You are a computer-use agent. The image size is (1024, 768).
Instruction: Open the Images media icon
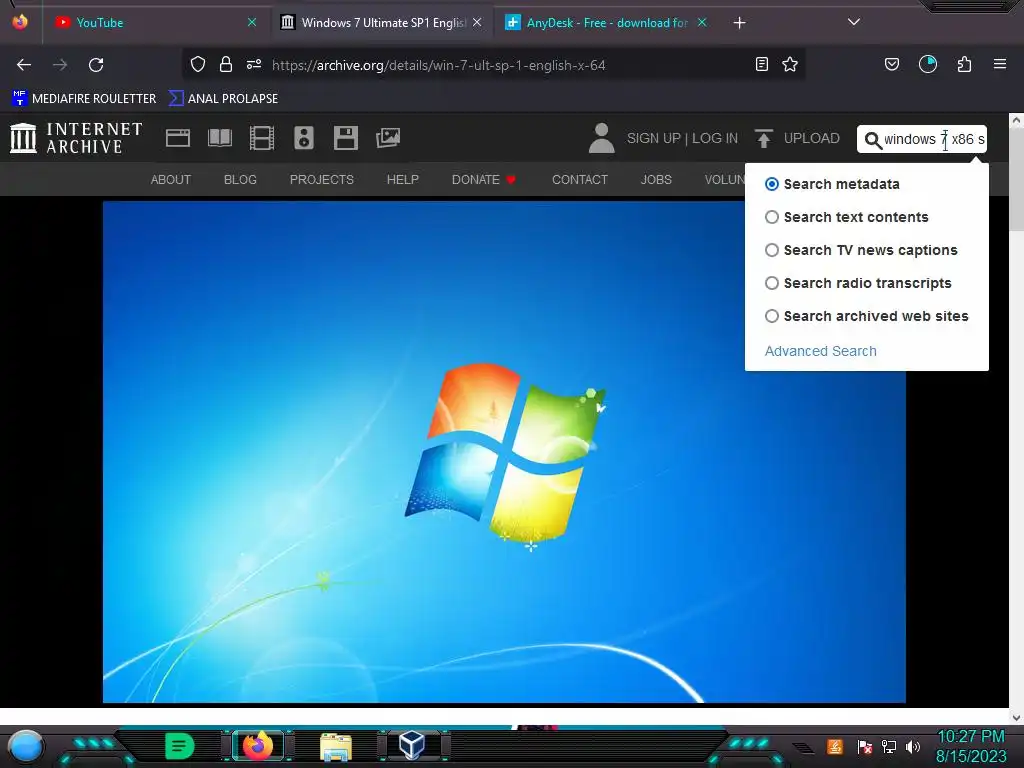388,138
